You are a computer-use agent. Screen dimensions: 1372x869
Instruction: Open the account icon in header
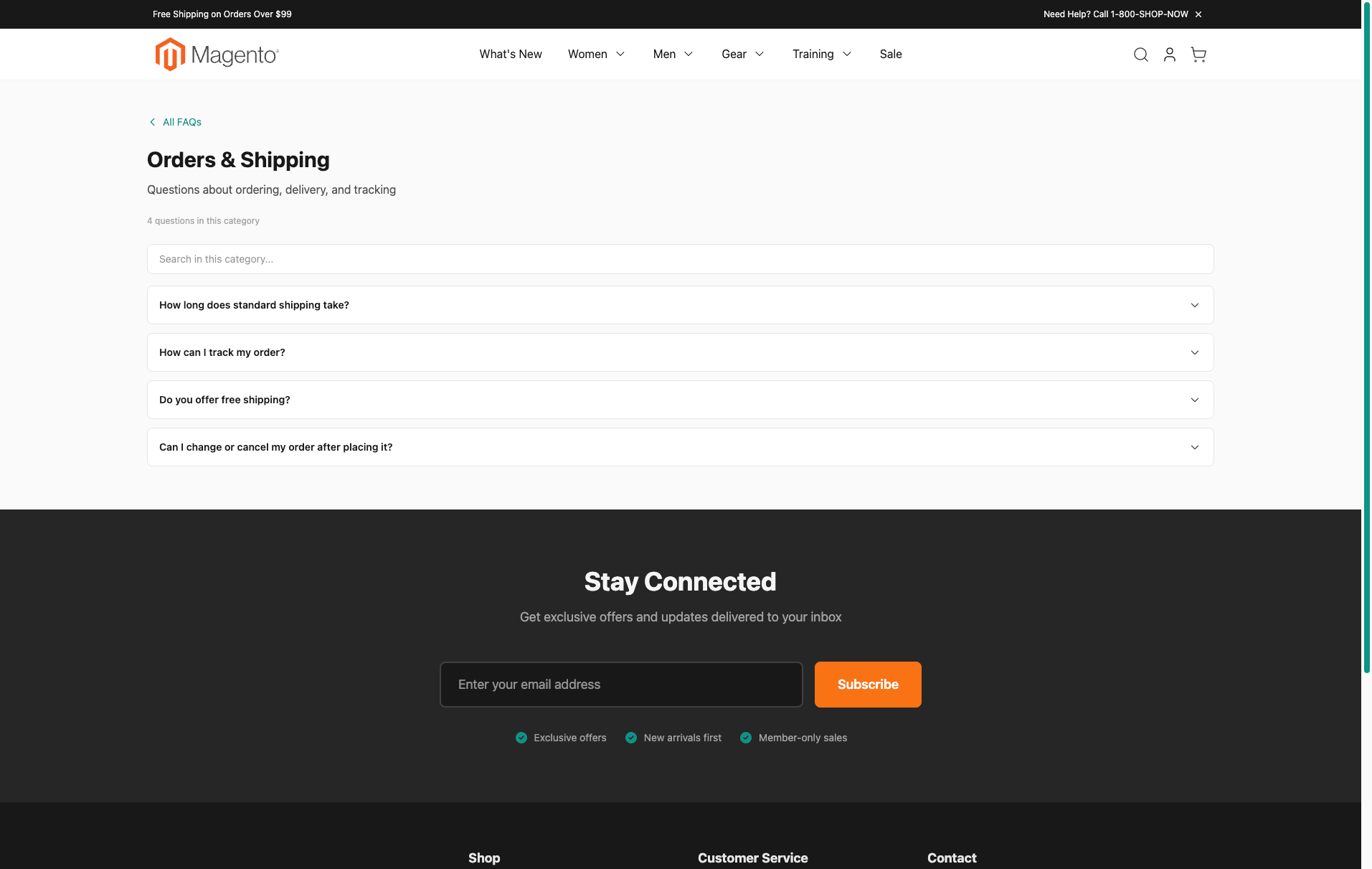point(1169,54)
